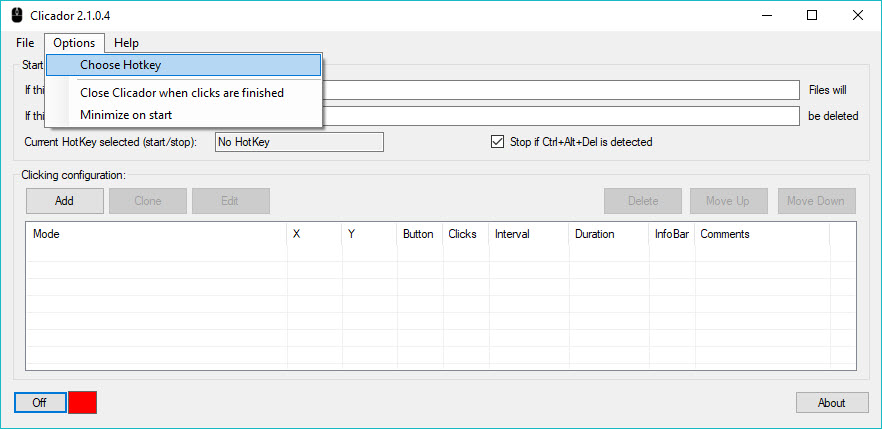Click the Interval column header
882x429 pixels.
click(x=529, y=234)
